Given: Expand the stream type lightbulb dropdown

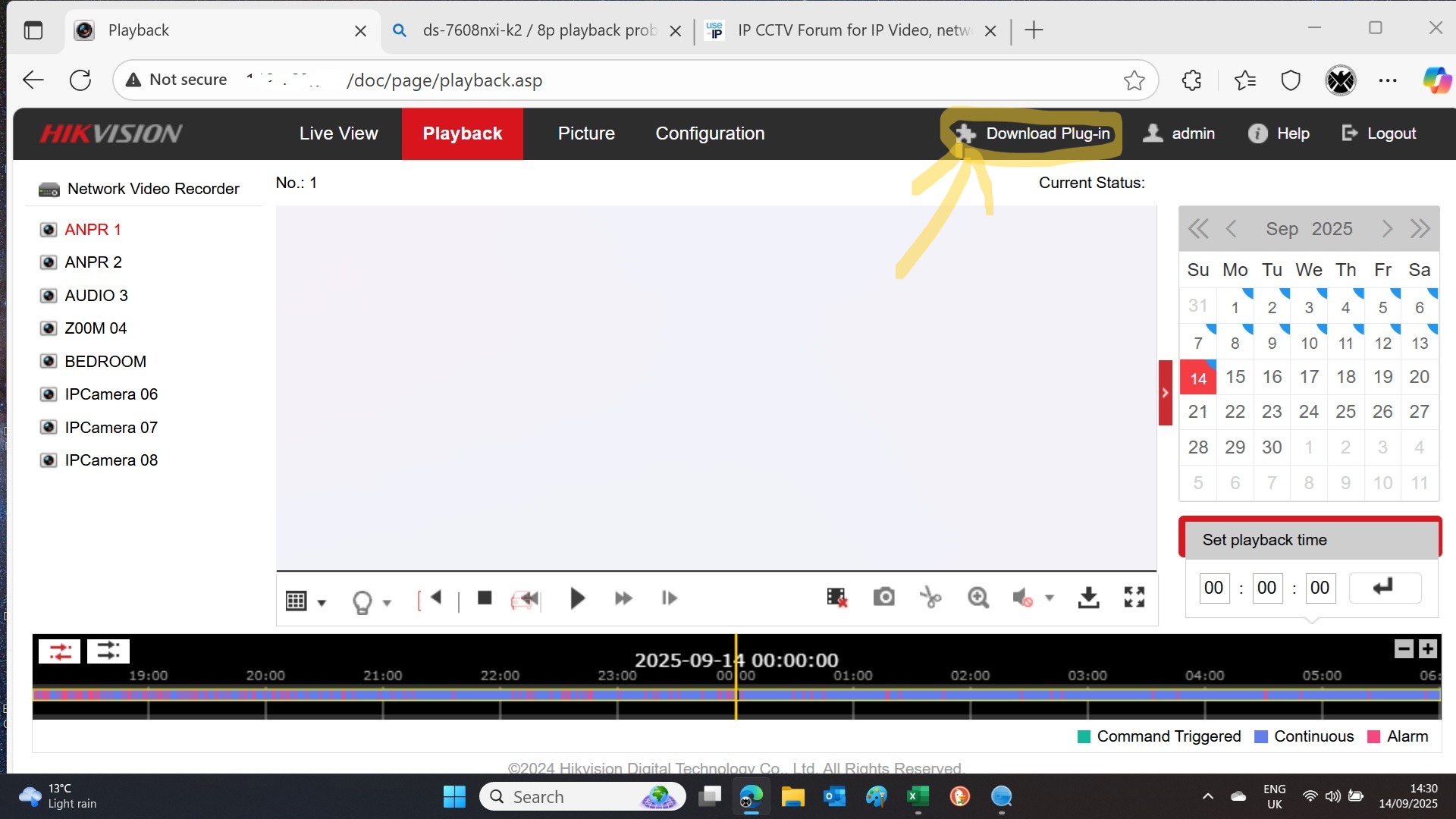Looking at the screenshot, I should 387,603.
